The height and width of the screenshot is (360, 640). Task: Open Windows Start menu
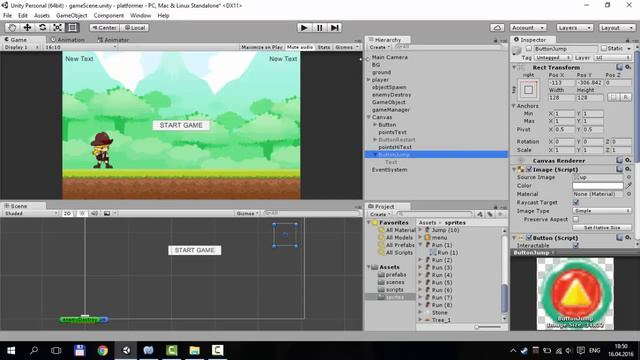click(x=11, y=351)
